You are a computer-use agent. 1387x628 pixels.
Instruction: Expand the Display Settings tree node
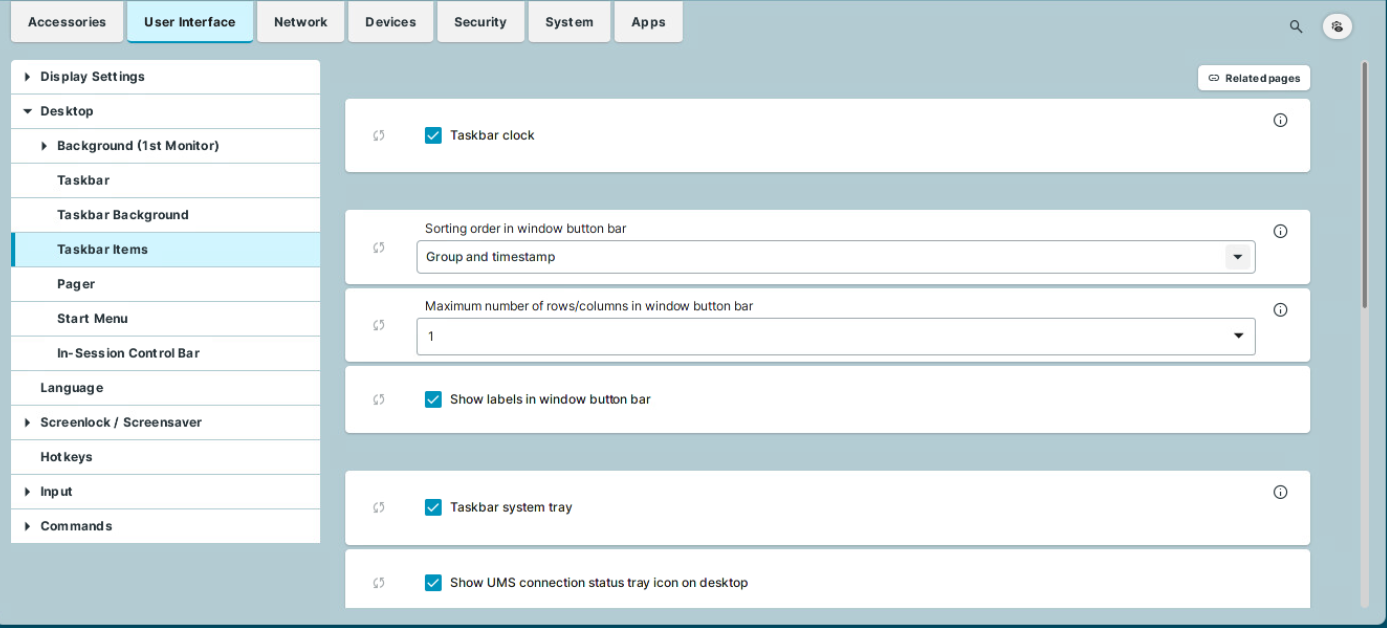pyautogui.click(x=27, y=77)
